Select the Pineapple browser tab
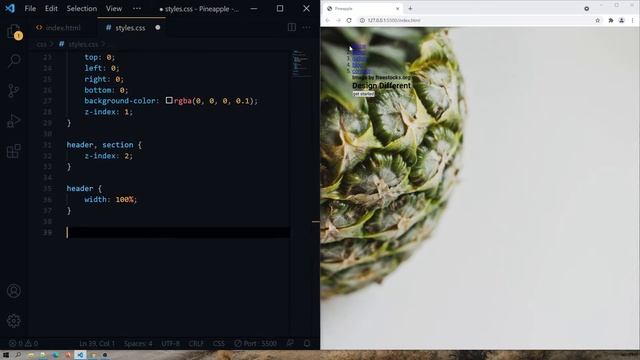The height and width of the screenshot is (360, 640). coord(362,9)
